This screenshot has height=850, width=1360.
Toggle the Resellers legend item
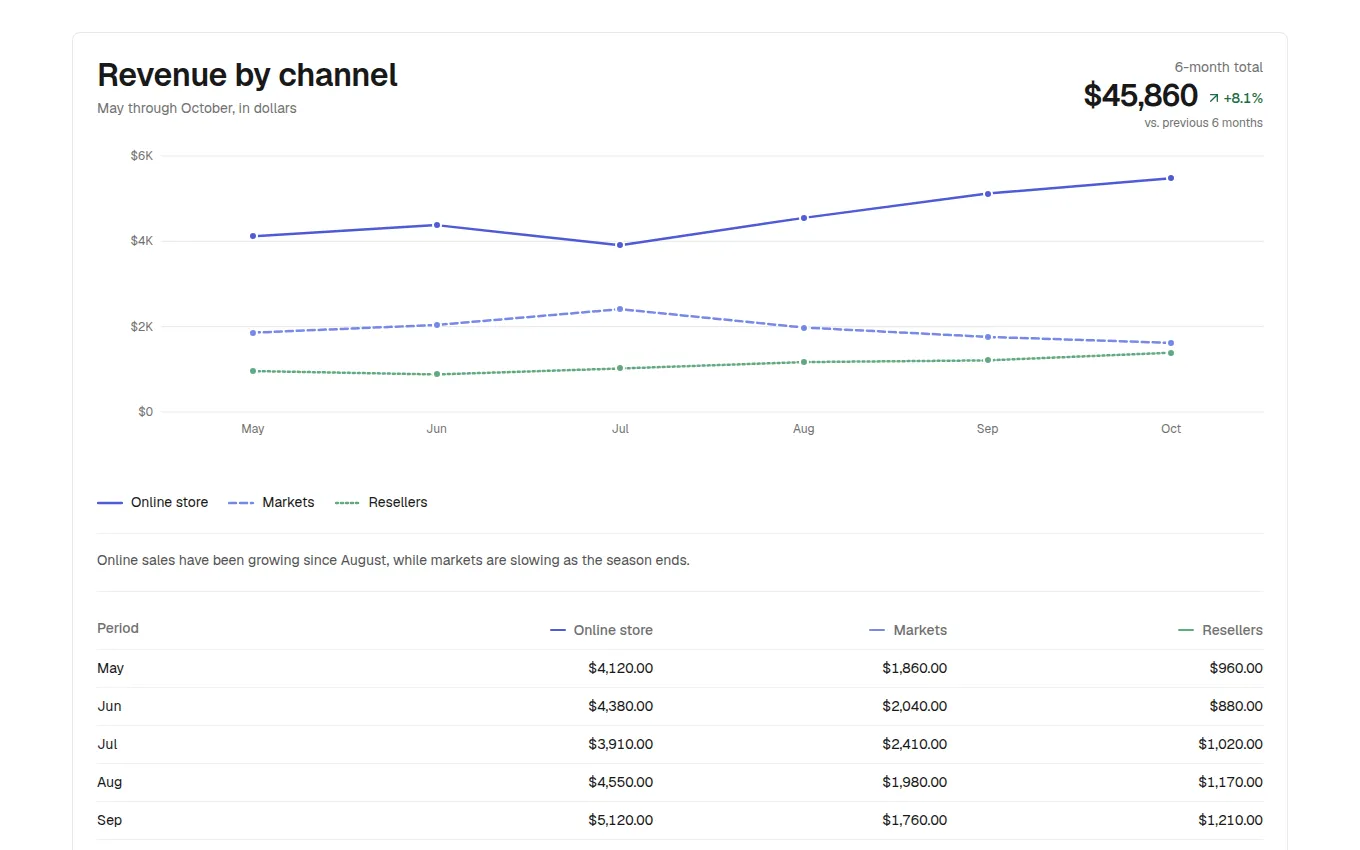[381, 502]
